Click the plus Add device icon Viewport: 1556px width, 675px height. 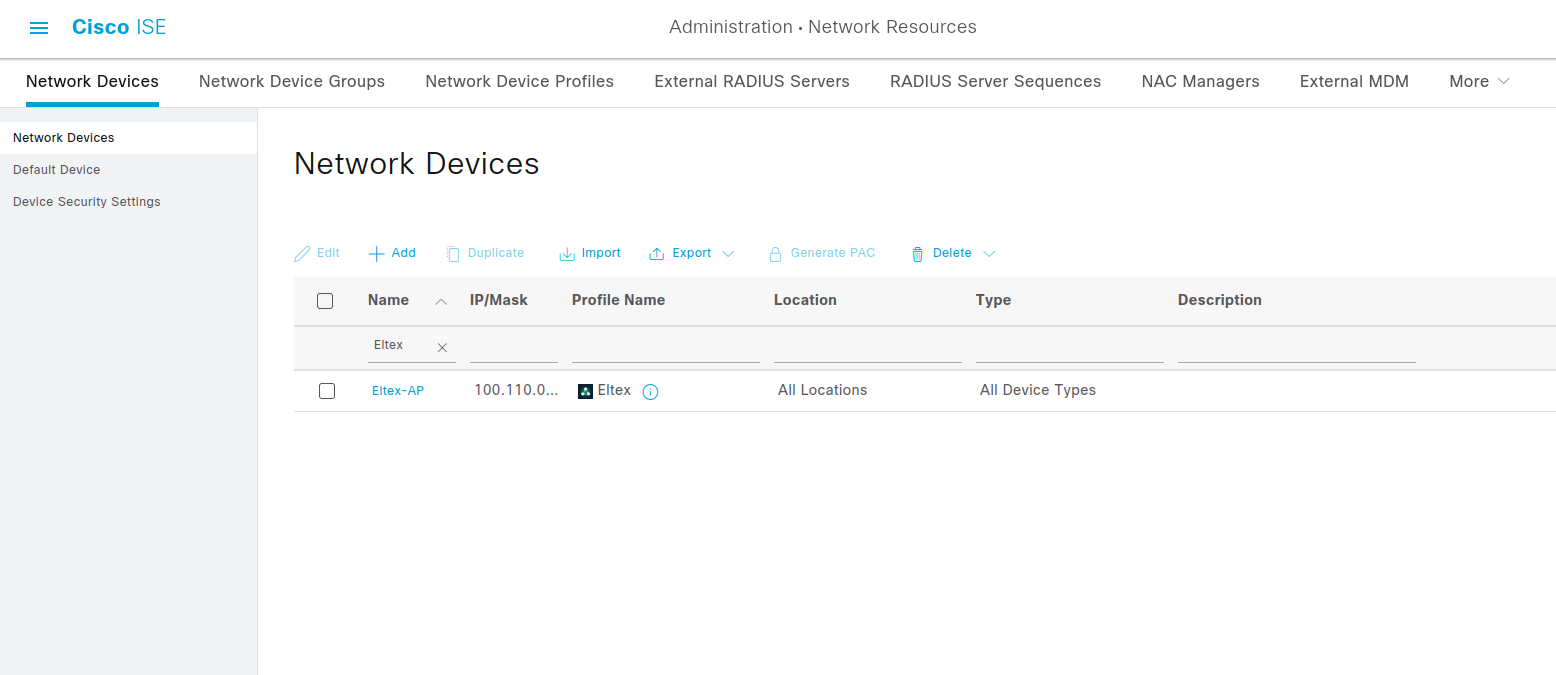pos(376,254)
